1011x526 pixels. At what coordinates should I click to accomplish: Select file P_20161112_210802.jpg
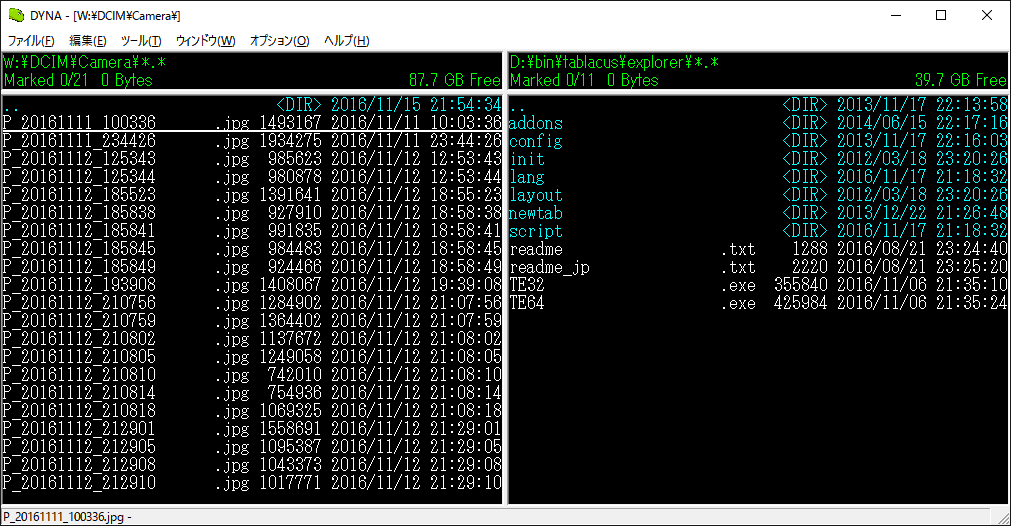[x=252, y=339]
